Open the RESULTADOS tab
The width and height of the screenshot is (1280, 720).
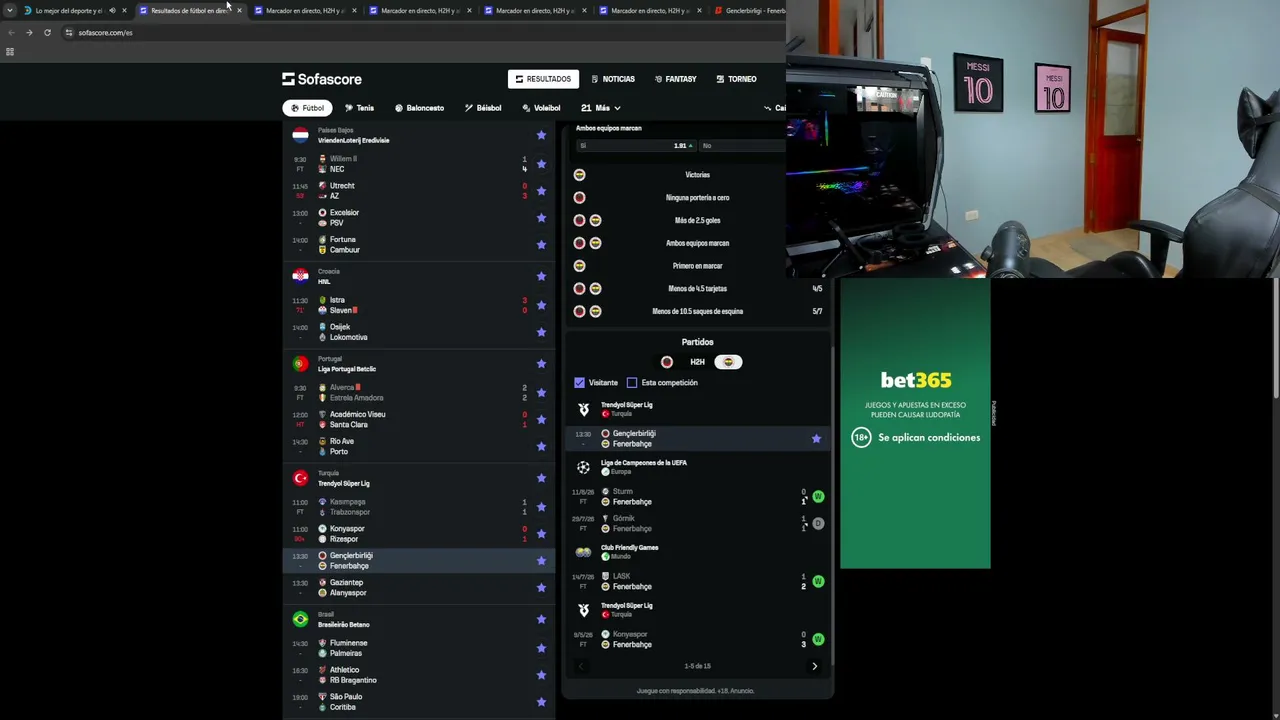pyautogui.click(x=543, y=79)
